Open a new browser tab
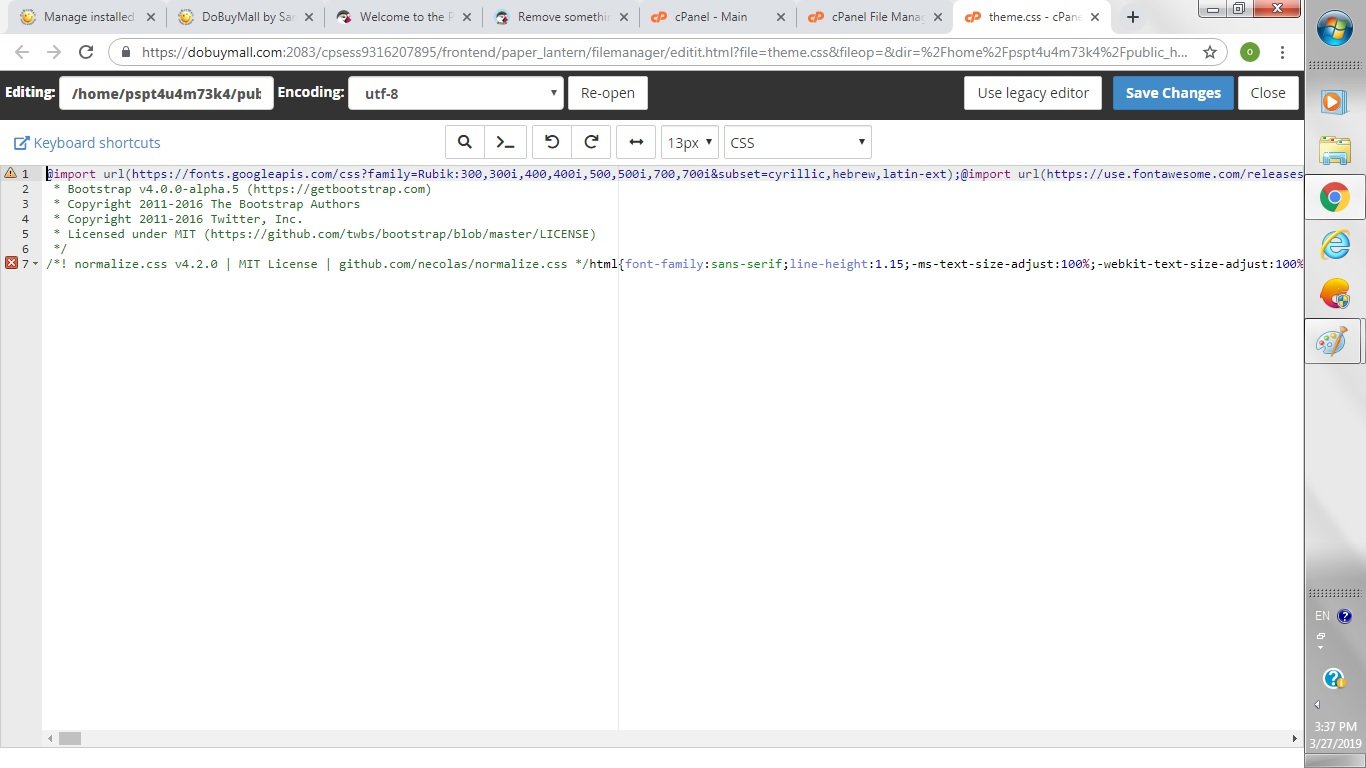This screenshot has height=768, width=1366. click(x=1133, y=17)
